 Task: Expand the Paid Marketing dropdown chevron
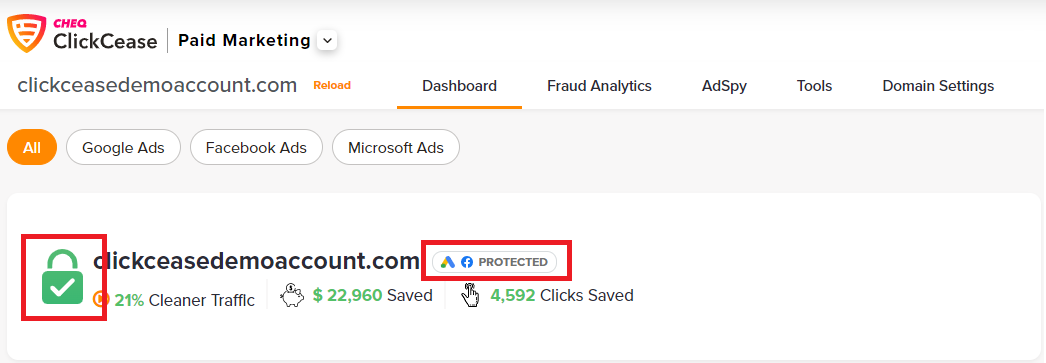coord(326,41)
